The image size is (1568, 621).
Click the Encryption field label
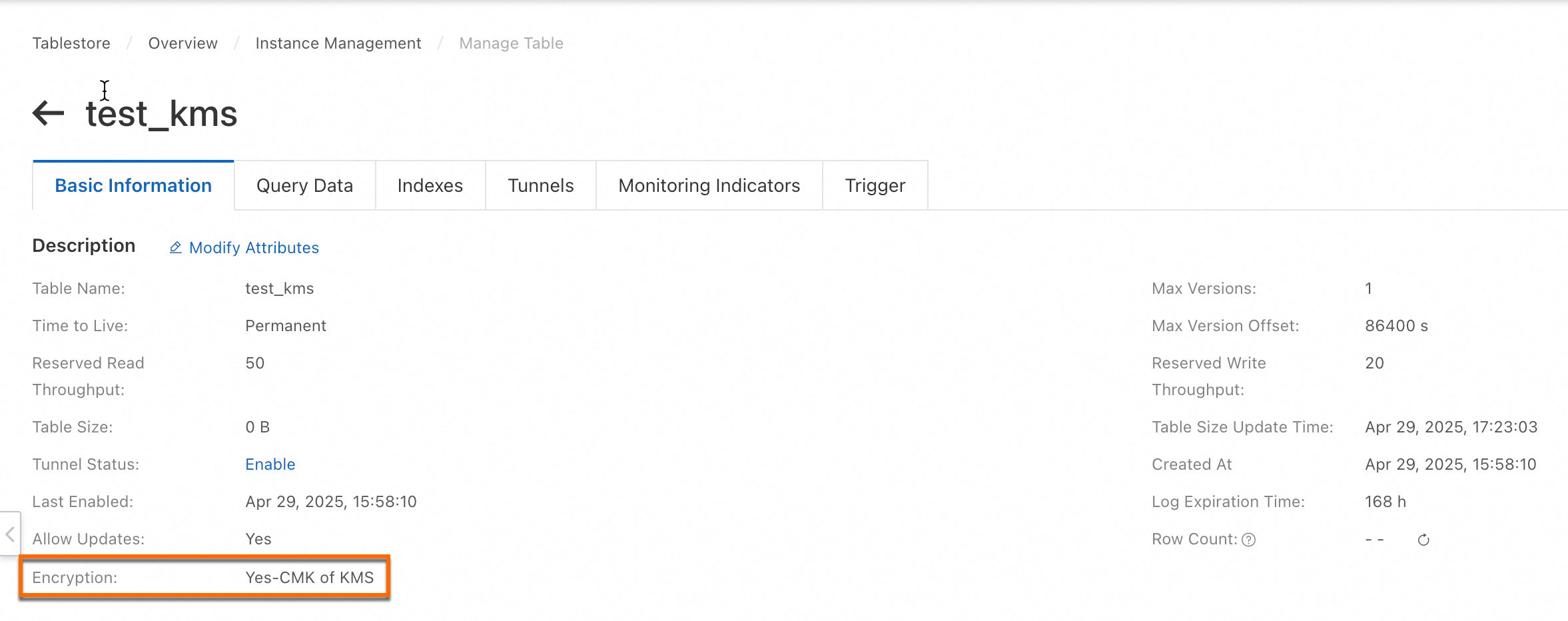click(x=75, y=578)
